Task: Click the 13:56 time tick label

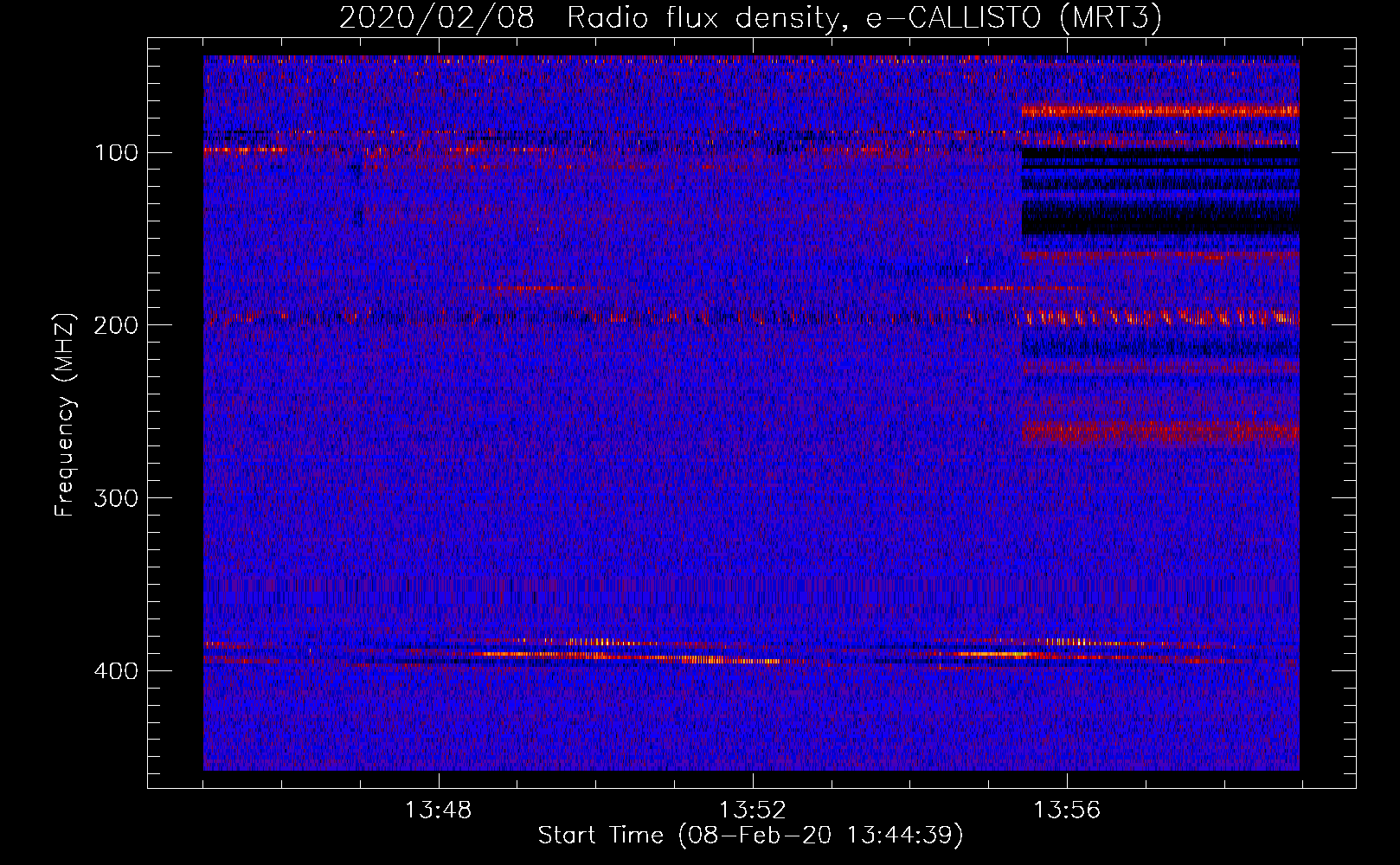Action: pyautogui.click(x=1067, y=811)
